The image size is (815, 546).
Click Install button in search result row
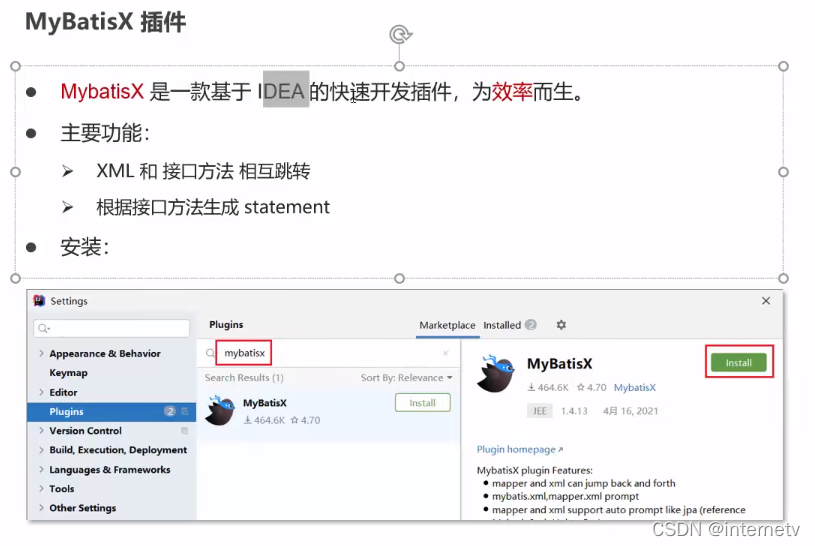coord(423,402)
